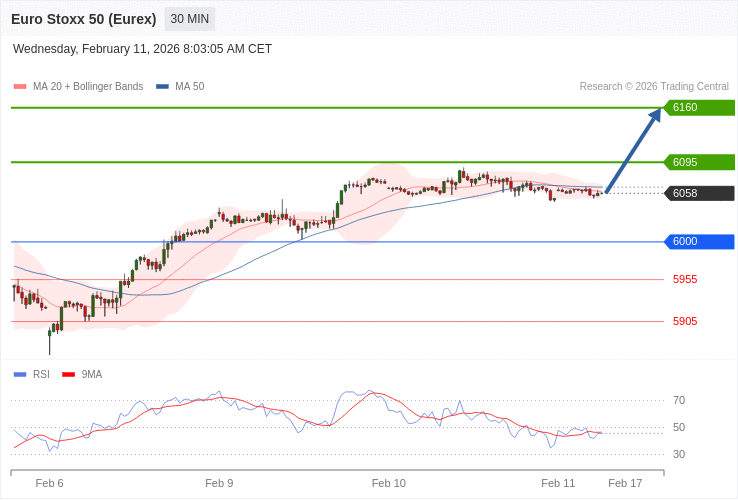The height and width of the screenshot is (500, 738).
Task: Select the 6095 green resistance price tag
Action: click(x=699, y=162)
